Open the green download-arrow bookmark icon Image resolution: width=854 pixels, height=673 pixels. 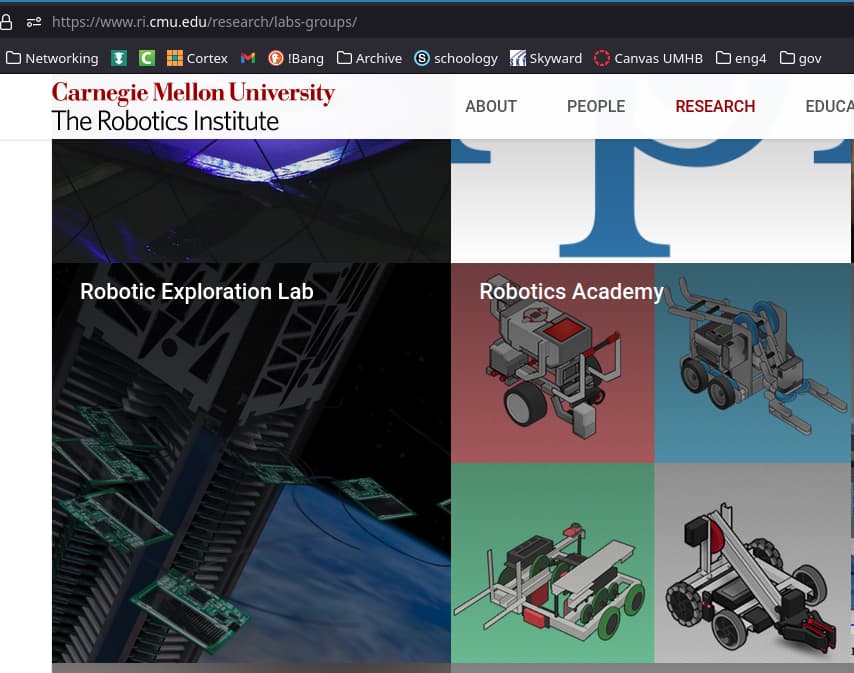119,58
